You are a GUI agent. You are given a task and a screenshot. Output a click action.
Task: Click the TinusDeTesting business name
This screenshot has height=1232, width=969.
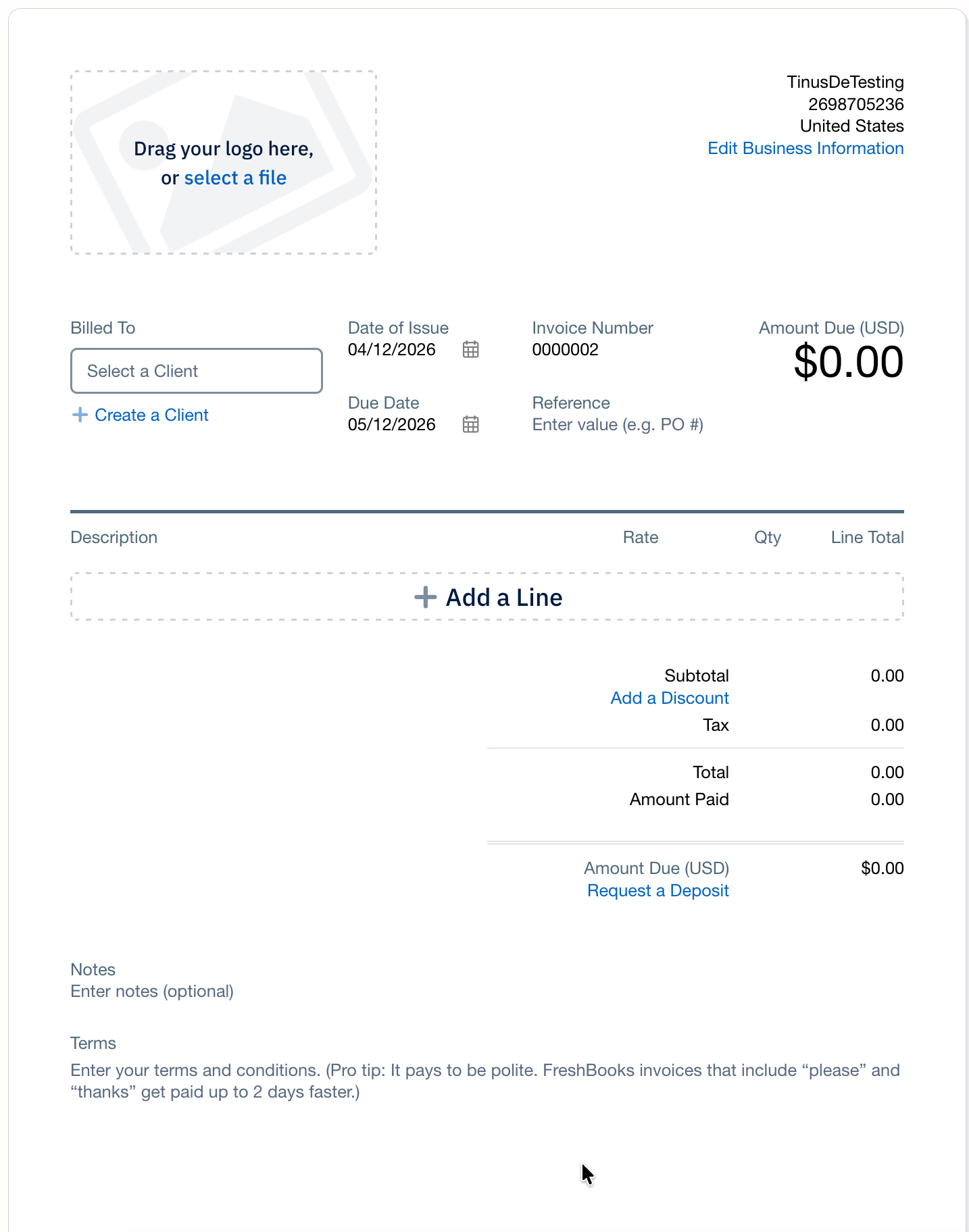[x=845, y=82]
